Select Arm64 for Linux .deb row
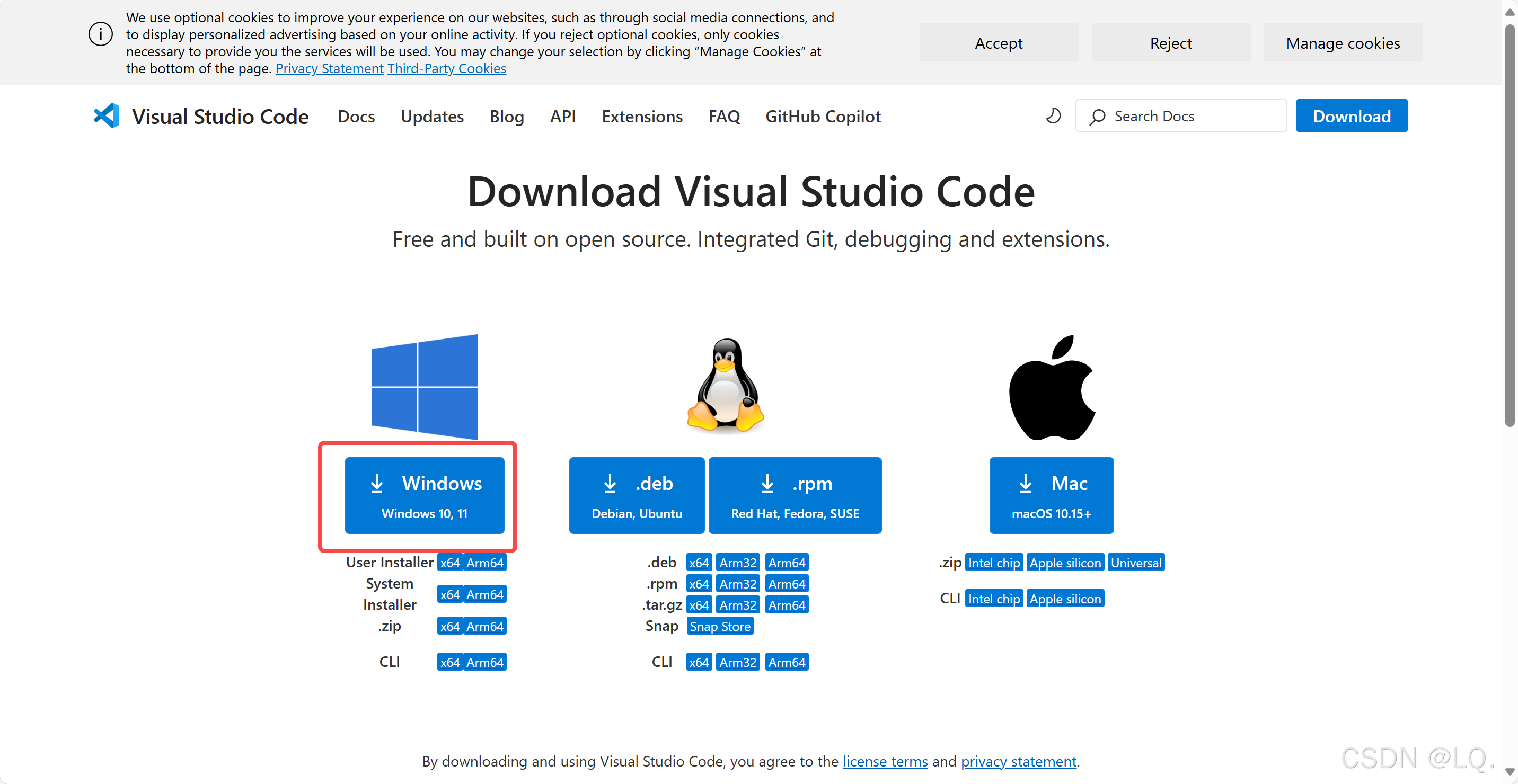The image size is (1518, 784). click(x=787, y=563)
